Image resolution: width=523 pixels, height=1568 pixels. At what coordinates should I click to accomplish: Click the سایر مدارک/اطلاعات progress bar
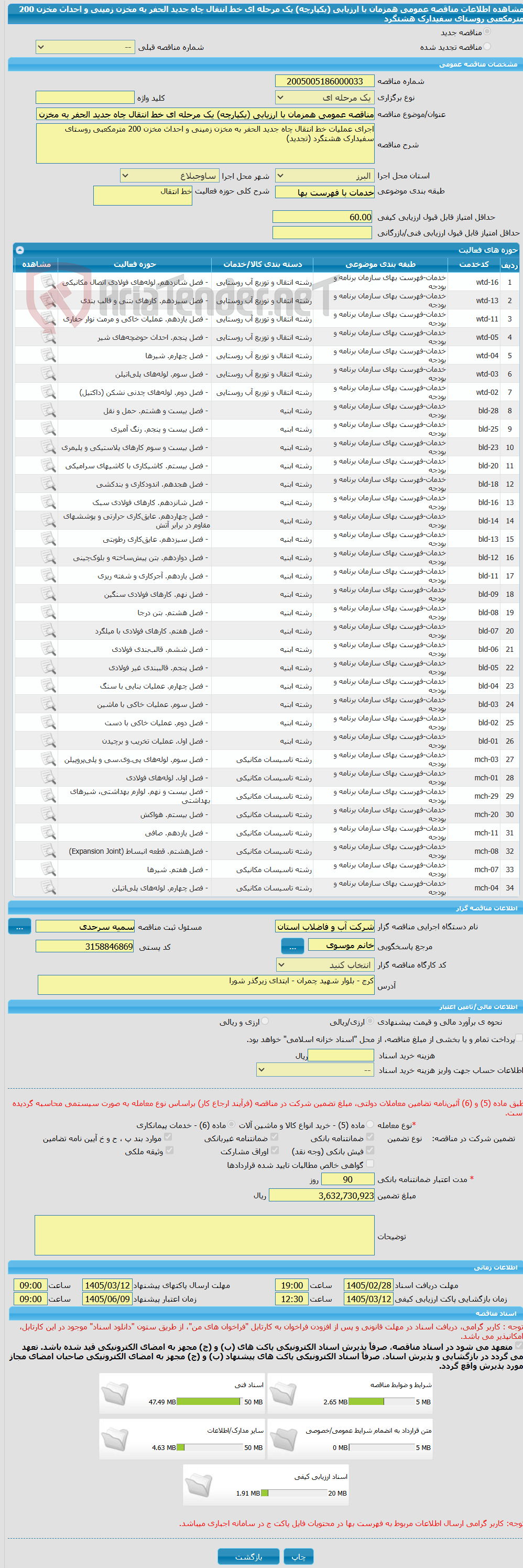pos(209,1447)
